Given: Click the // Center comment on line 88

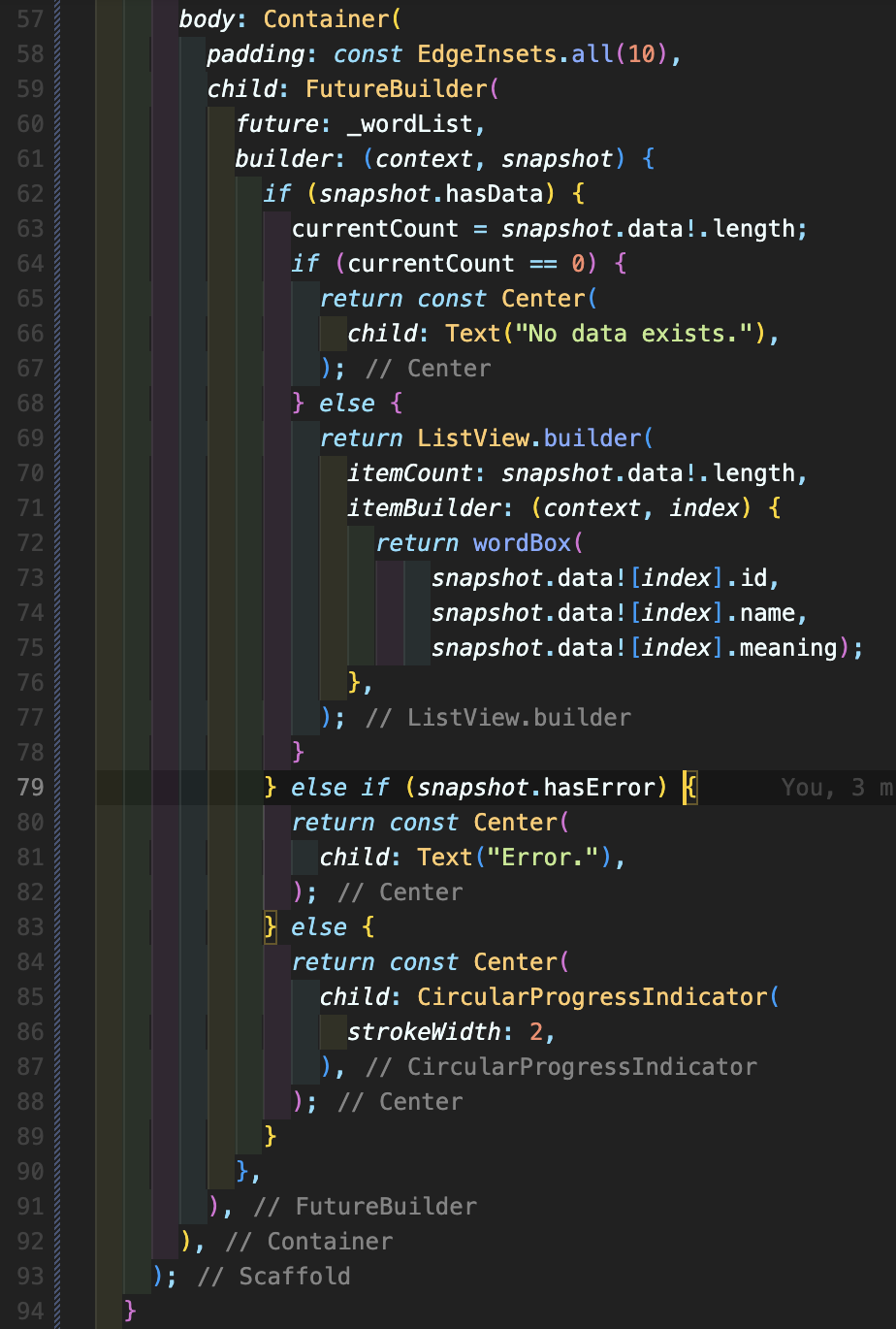Looking at the screenshot, I should (400, 1101).
